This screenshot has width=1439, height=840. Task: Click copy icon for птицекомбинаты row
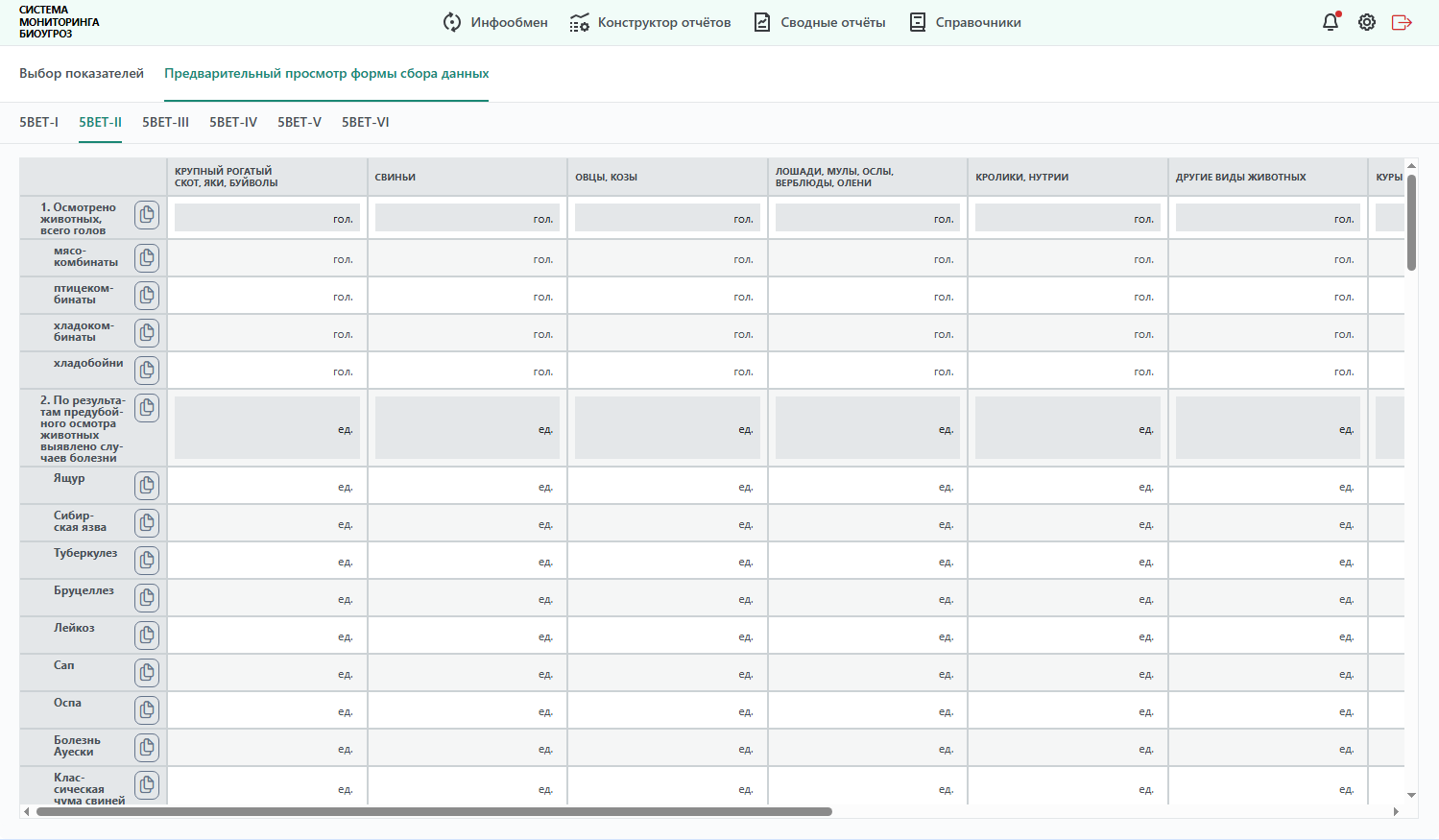pyautogui.click(x=147, y=295)
